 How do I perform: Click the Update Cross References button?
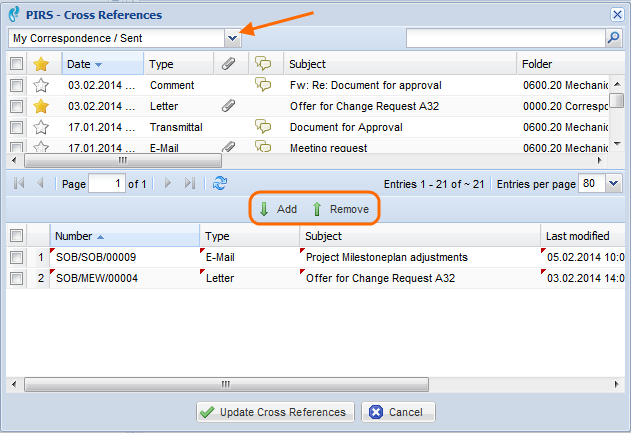274,412
